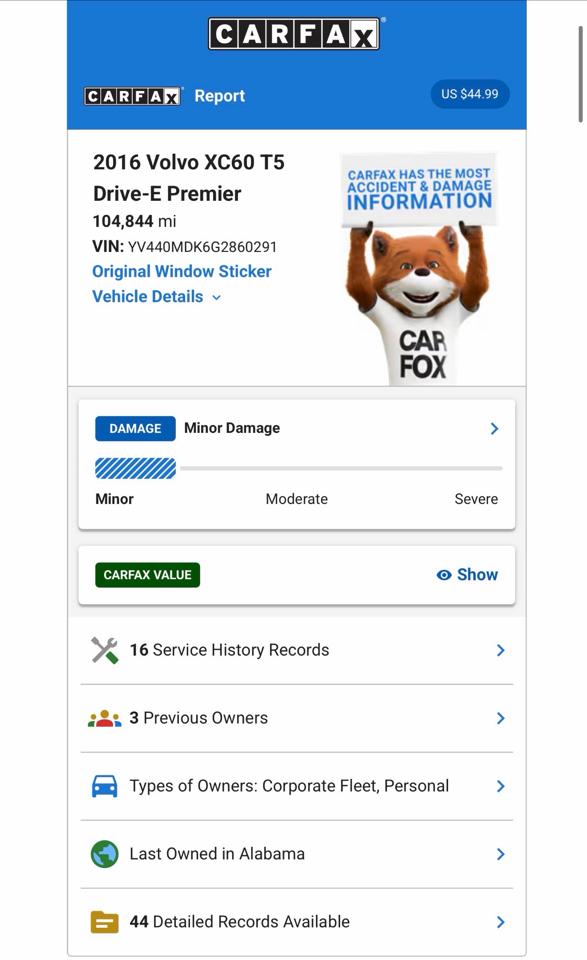Expand Service History Records chevron
Image resolution: width=587 pixels, height=960 pixels.
(x=501, y=650)
